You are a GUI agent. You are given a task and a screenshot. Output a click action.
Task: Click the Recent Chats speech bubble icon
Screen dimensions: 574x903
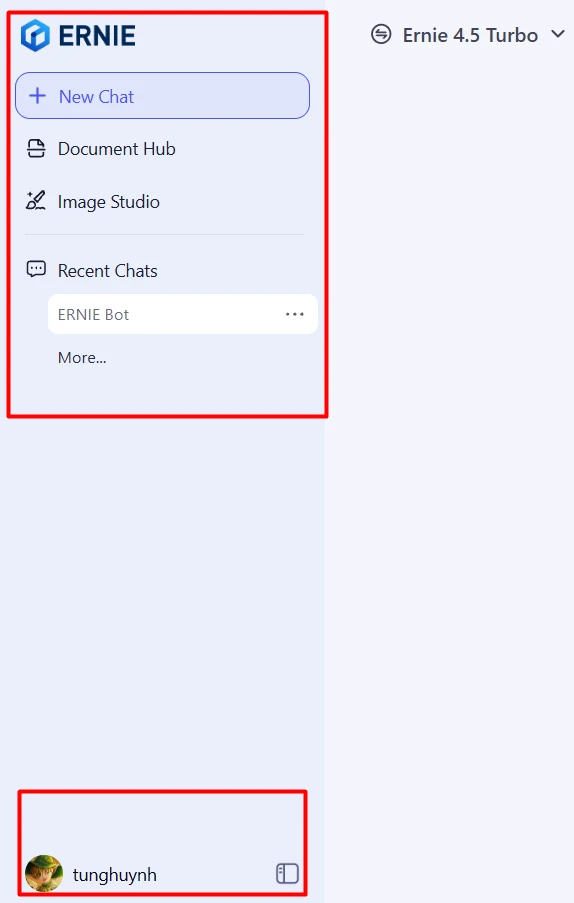(x=36, y=270)
